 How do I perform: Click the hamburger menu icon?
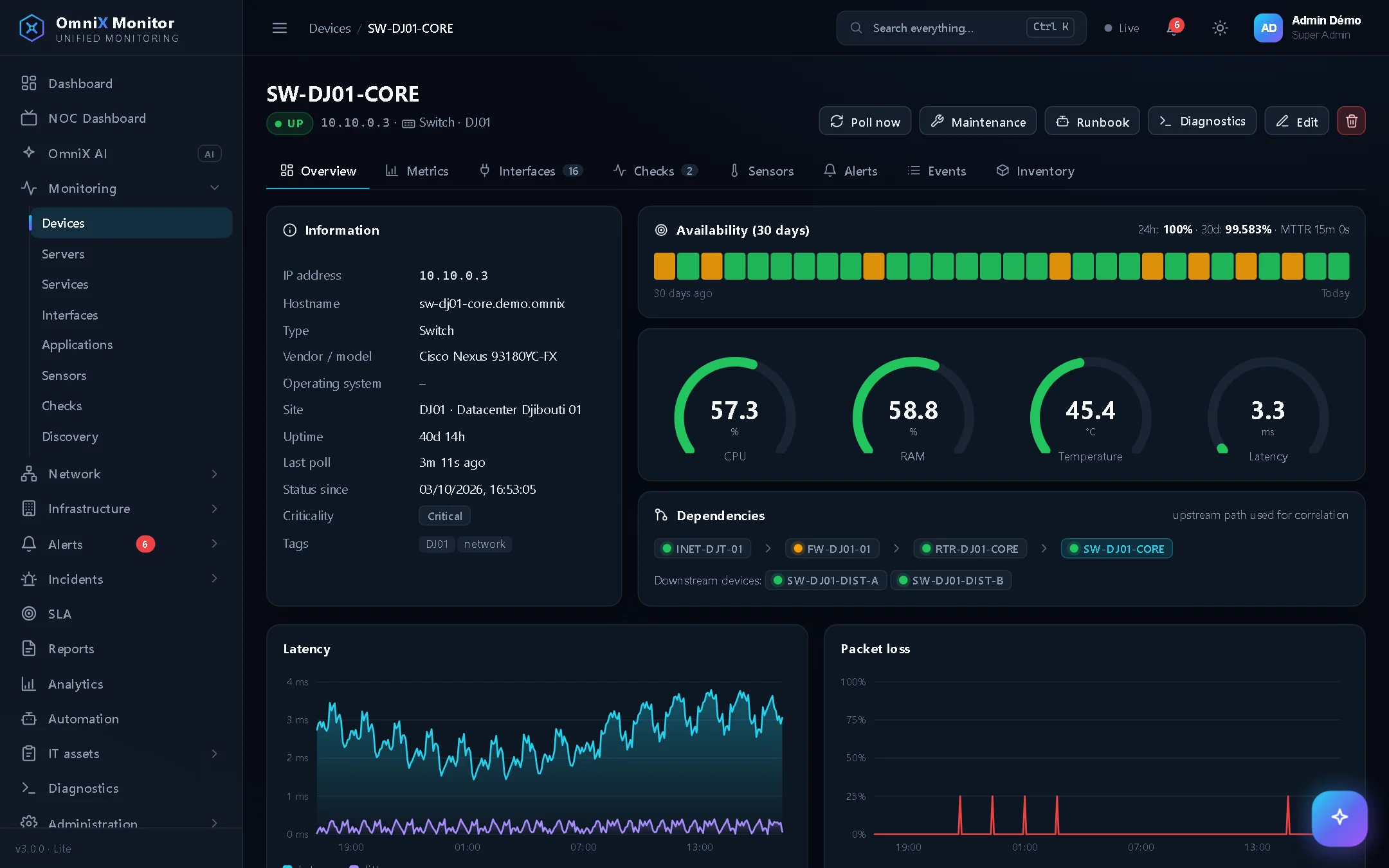[279, 28]
